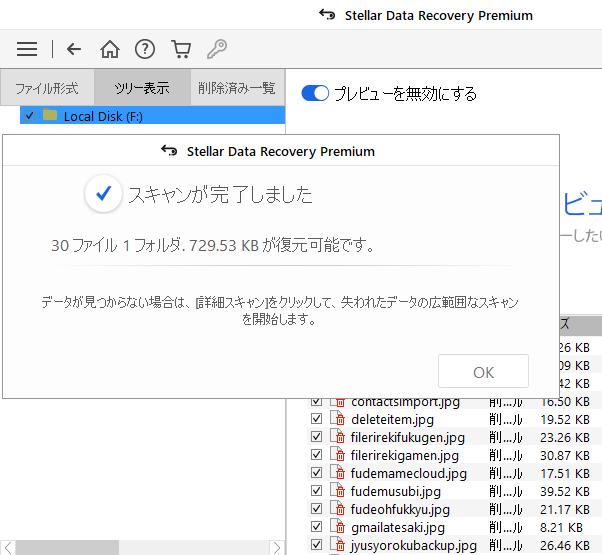Uncheck the contactsimport.jpg checkbox
The width and height of the screenshot is (602, 555).
point(316,402)
